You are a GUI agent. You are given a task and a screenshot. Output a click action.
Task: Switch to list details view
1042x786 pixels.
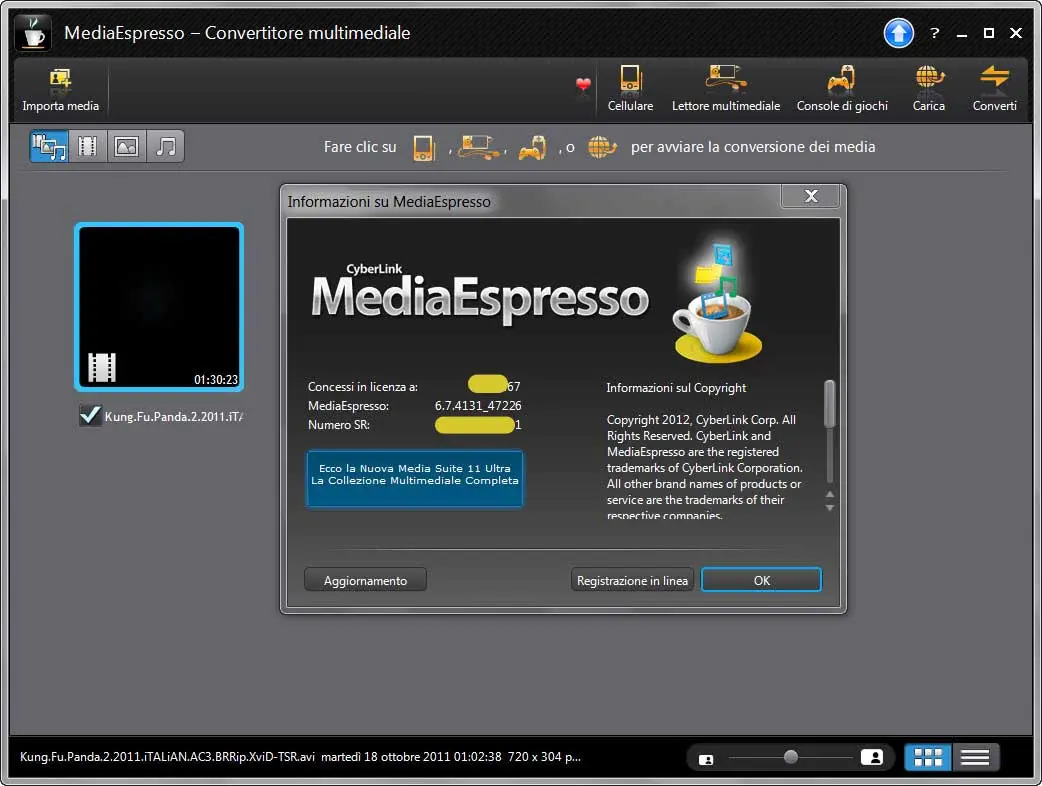pyautogui.click(x=975, y=757)
